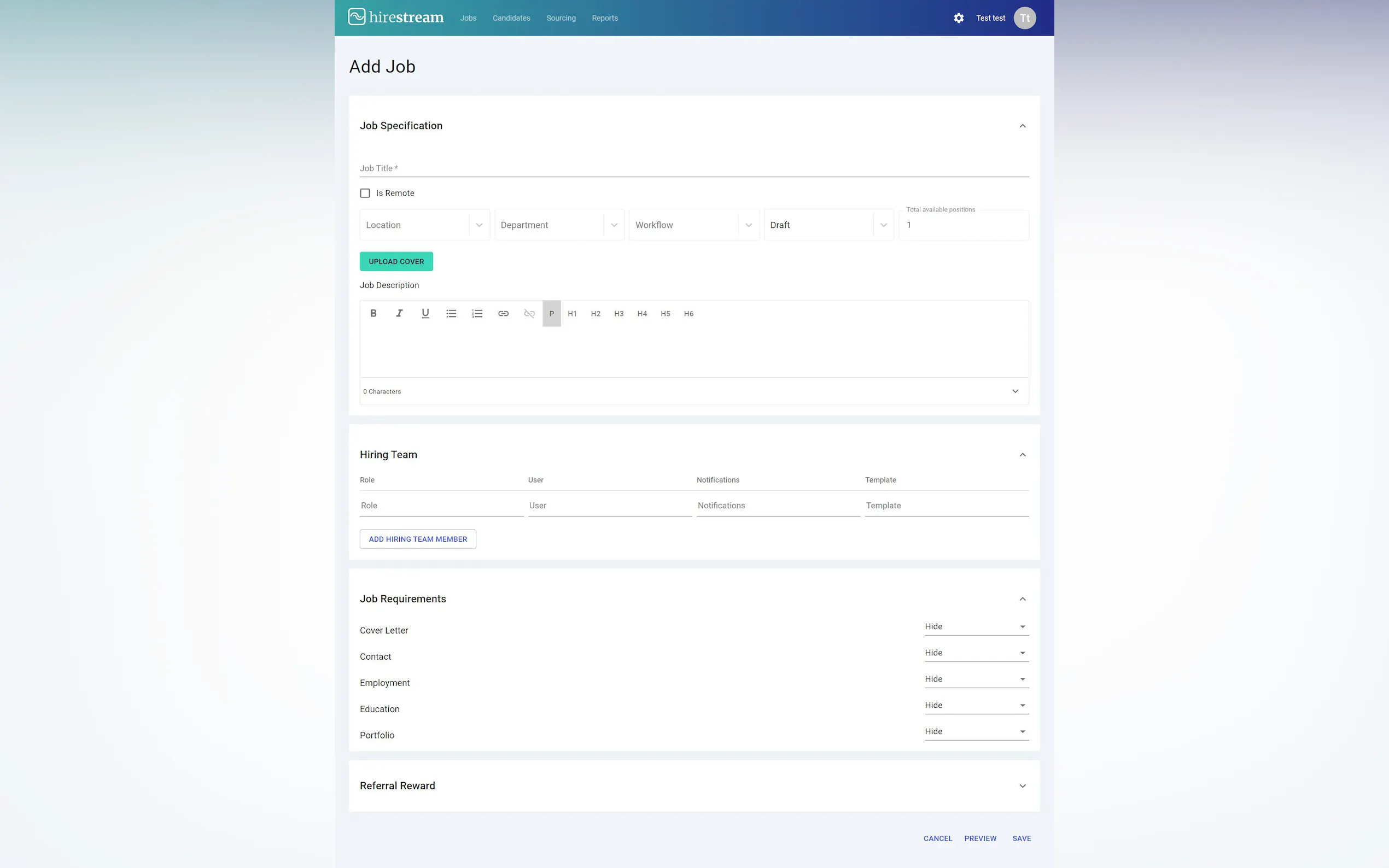The width and height of the screenshot is (1389, 868).
Task: Click into the Job Title field
Action: (x=693, y=168)
